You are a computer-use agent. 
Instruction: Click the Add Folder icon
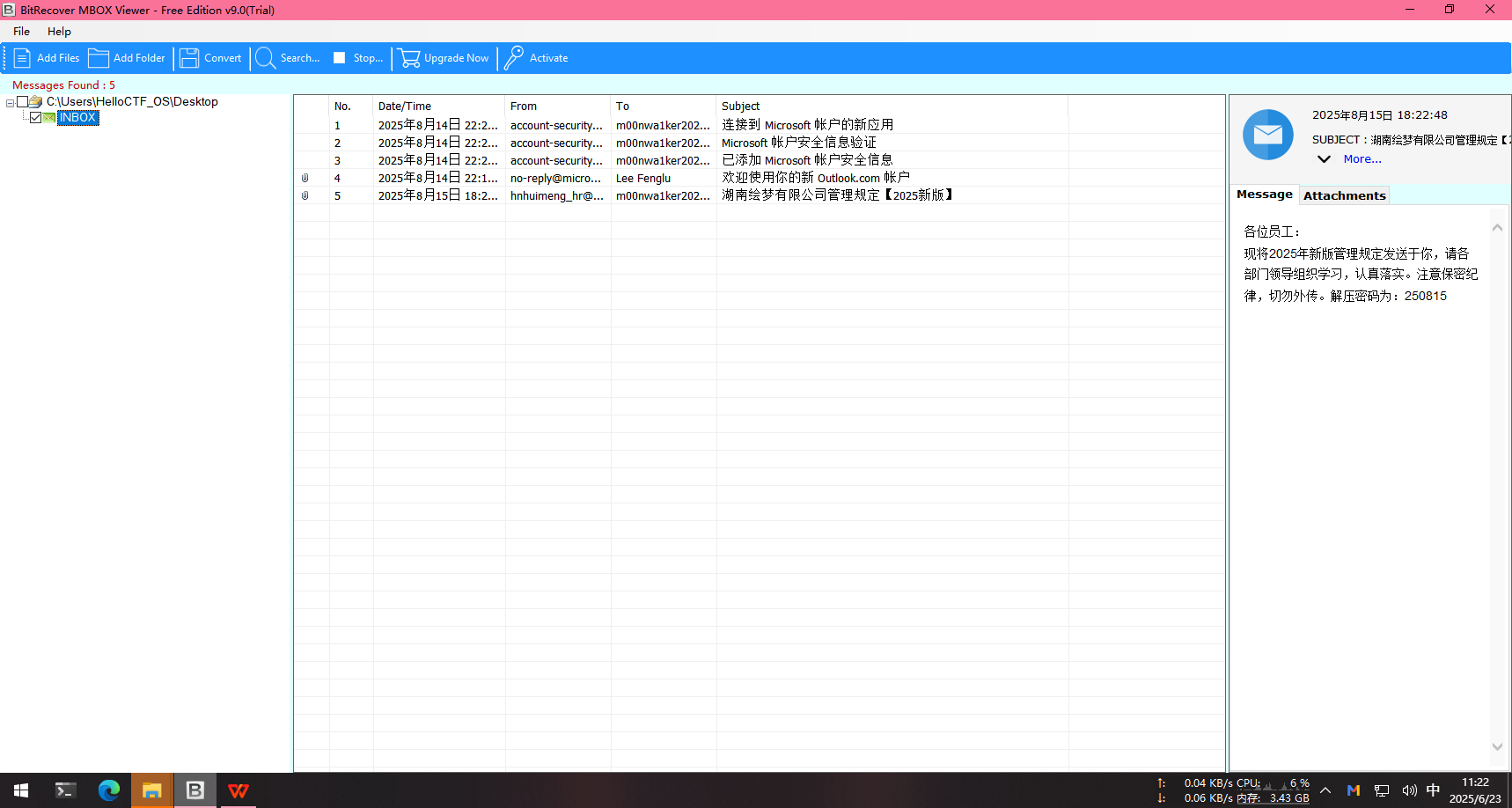coord(99,58)
